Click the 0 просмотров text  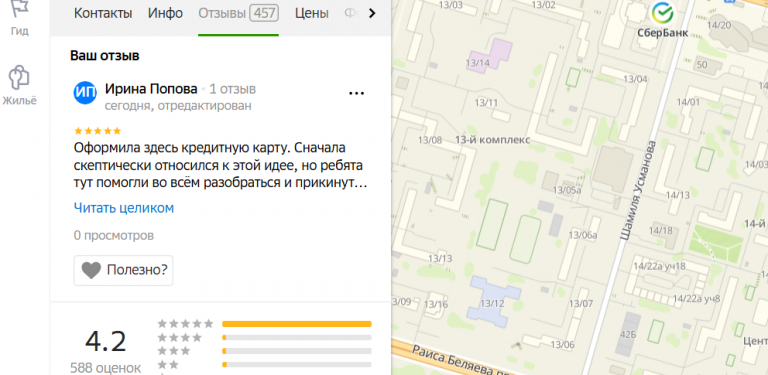(x=114, y=235)
